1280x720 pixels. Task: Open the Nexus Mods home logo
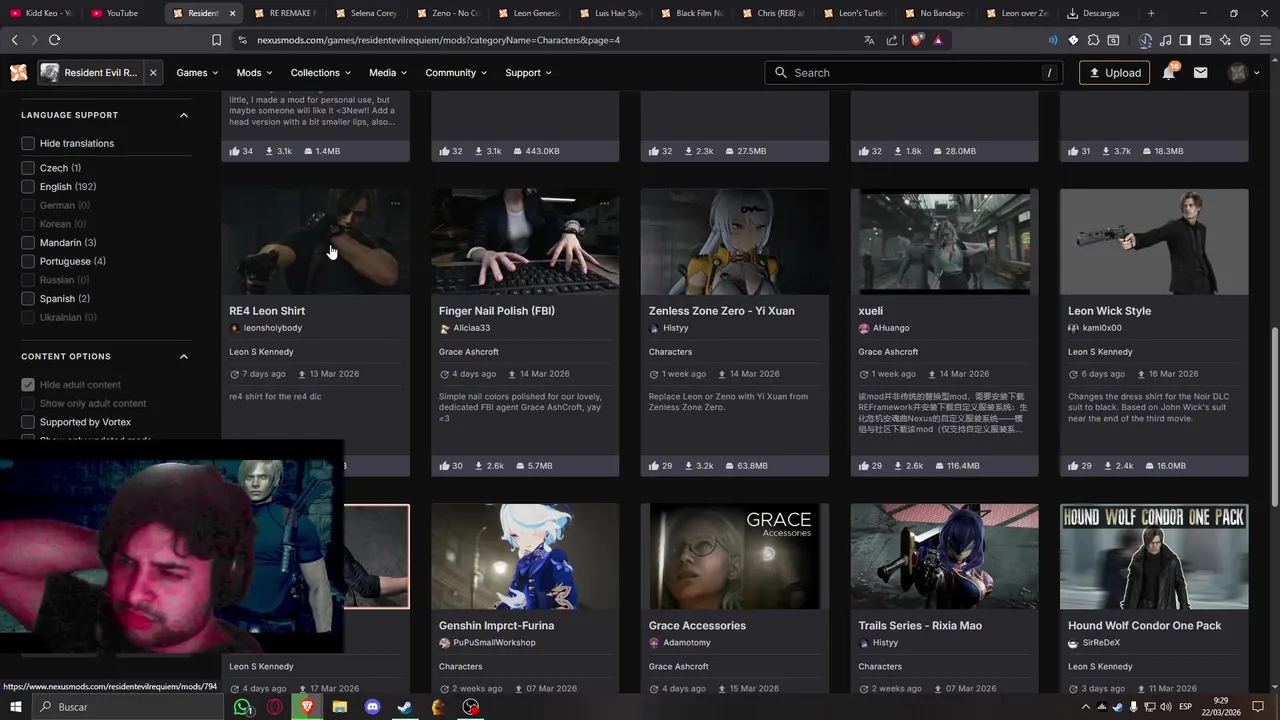[19, 73]
